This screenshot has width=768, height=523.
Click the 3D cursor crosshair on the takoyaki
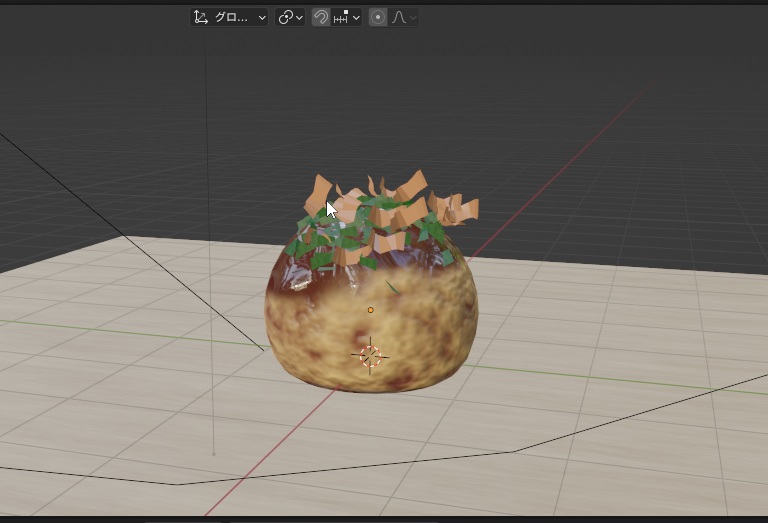(x=370, y=355)
